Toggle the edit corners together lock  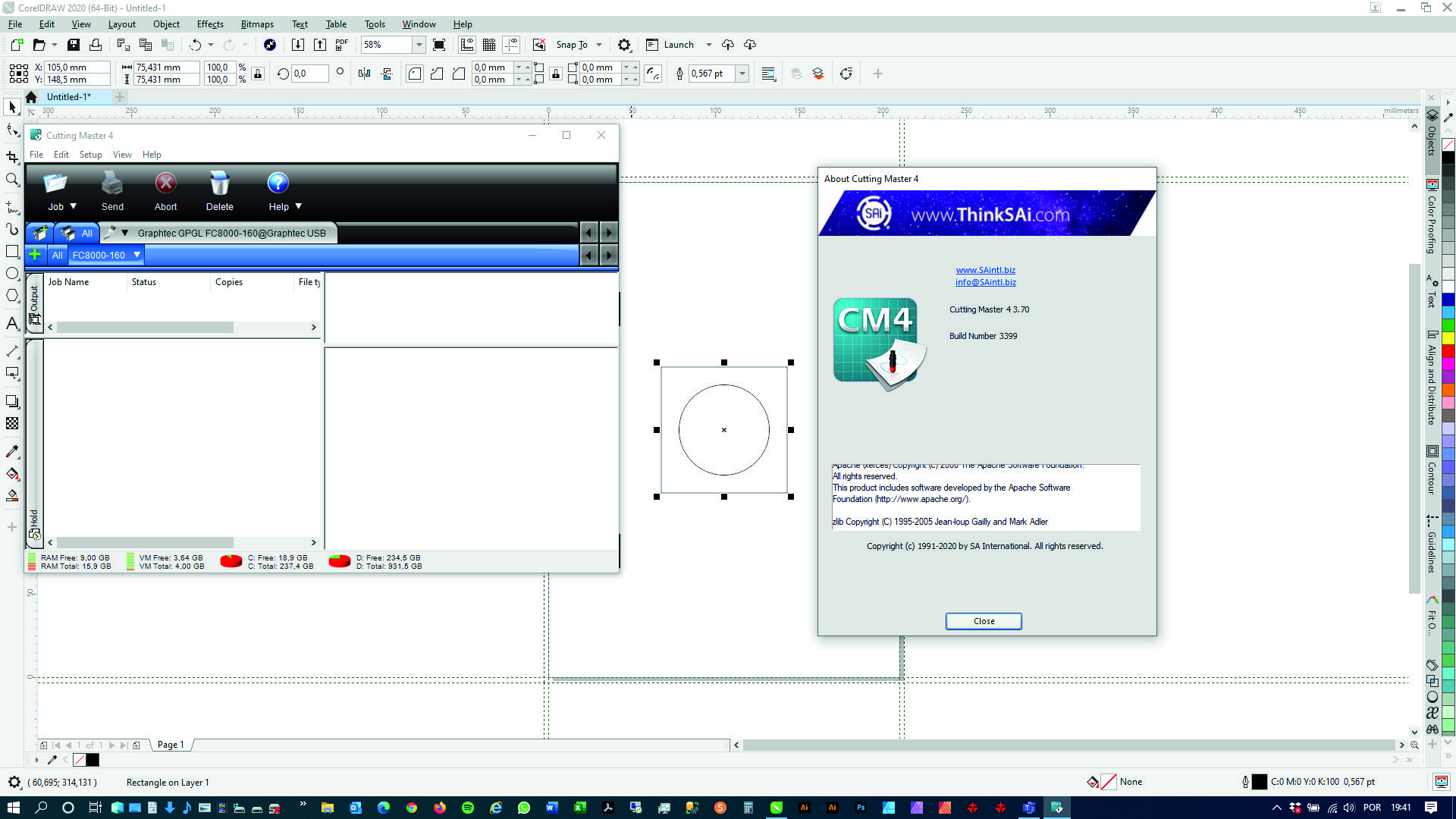pyautogui.click(x=556, y=74)
